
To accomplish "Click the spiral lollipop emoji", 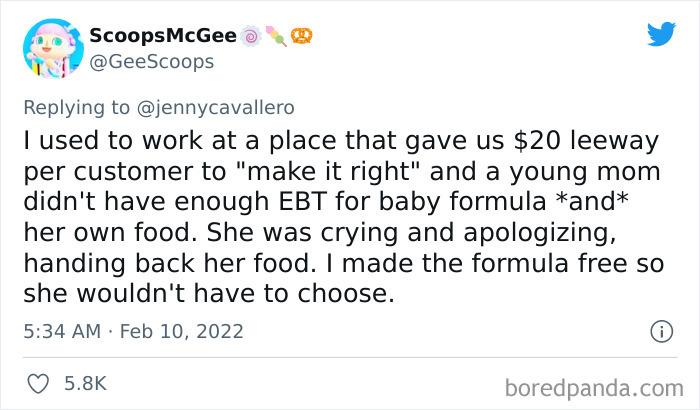I will (248, 36).
